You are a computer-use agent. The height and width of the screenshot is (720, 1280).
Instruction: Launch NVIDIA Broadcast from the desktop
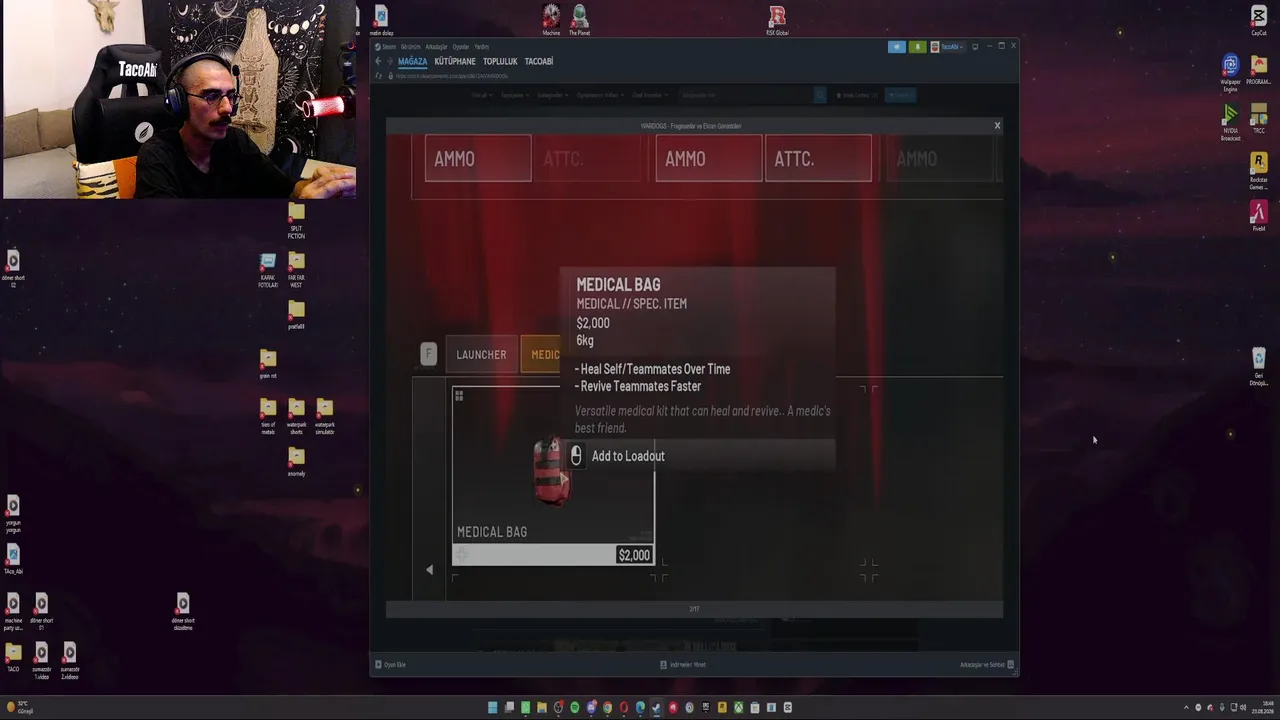[1230, 122]
